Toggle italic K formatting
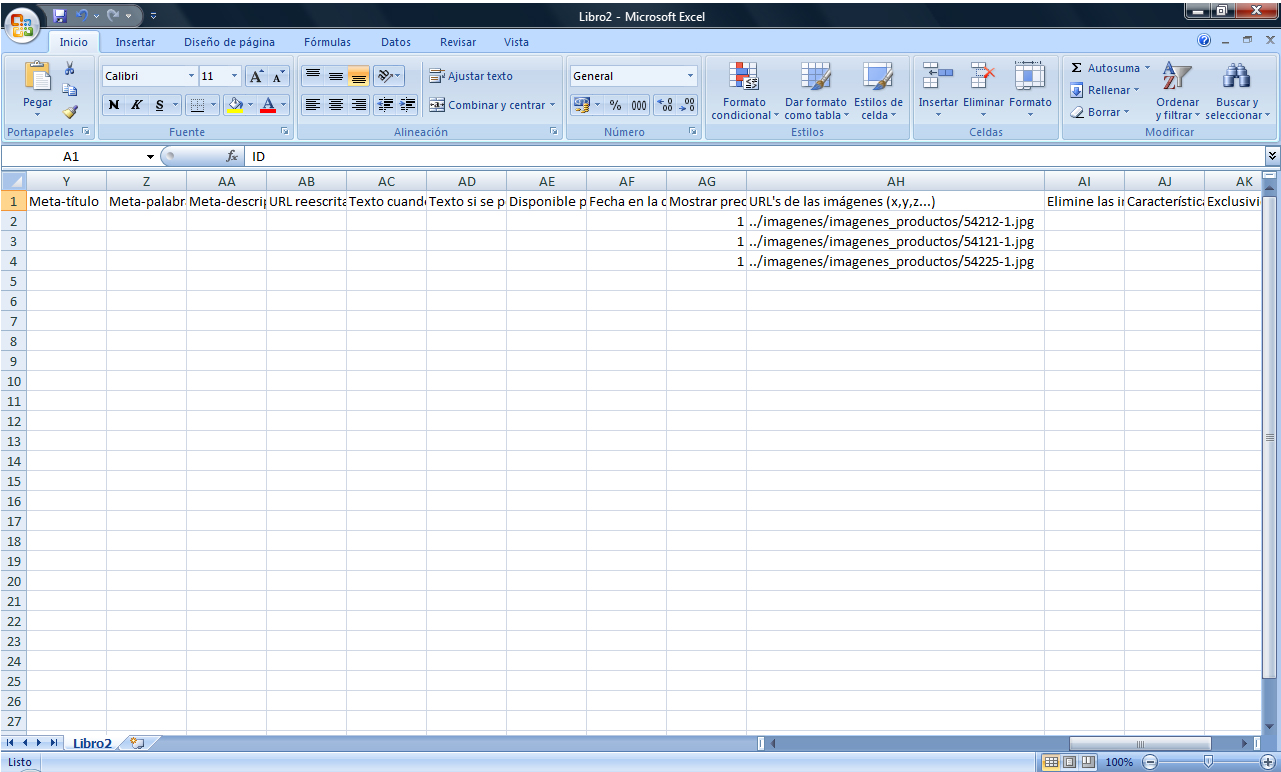1281x772 pixels. tap(136, 105)
